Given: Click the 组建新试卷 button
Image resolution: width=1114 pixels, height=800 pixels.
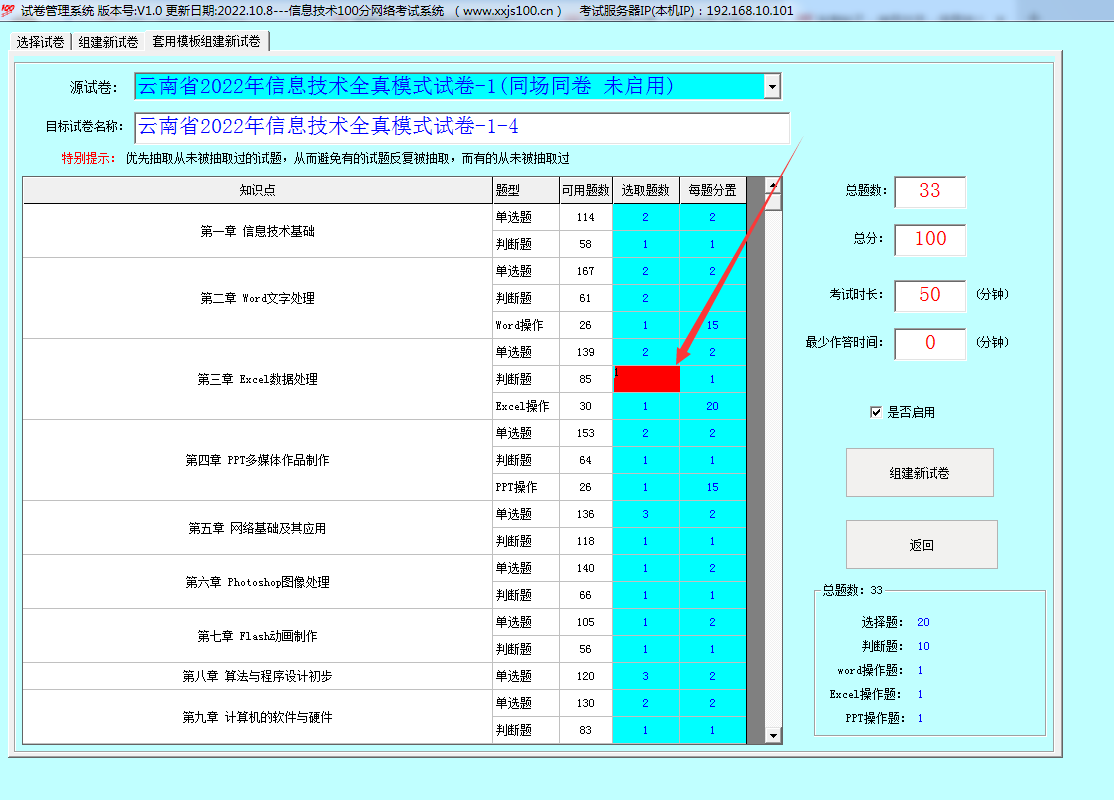Looking at the screenshot, I should 919,472.
